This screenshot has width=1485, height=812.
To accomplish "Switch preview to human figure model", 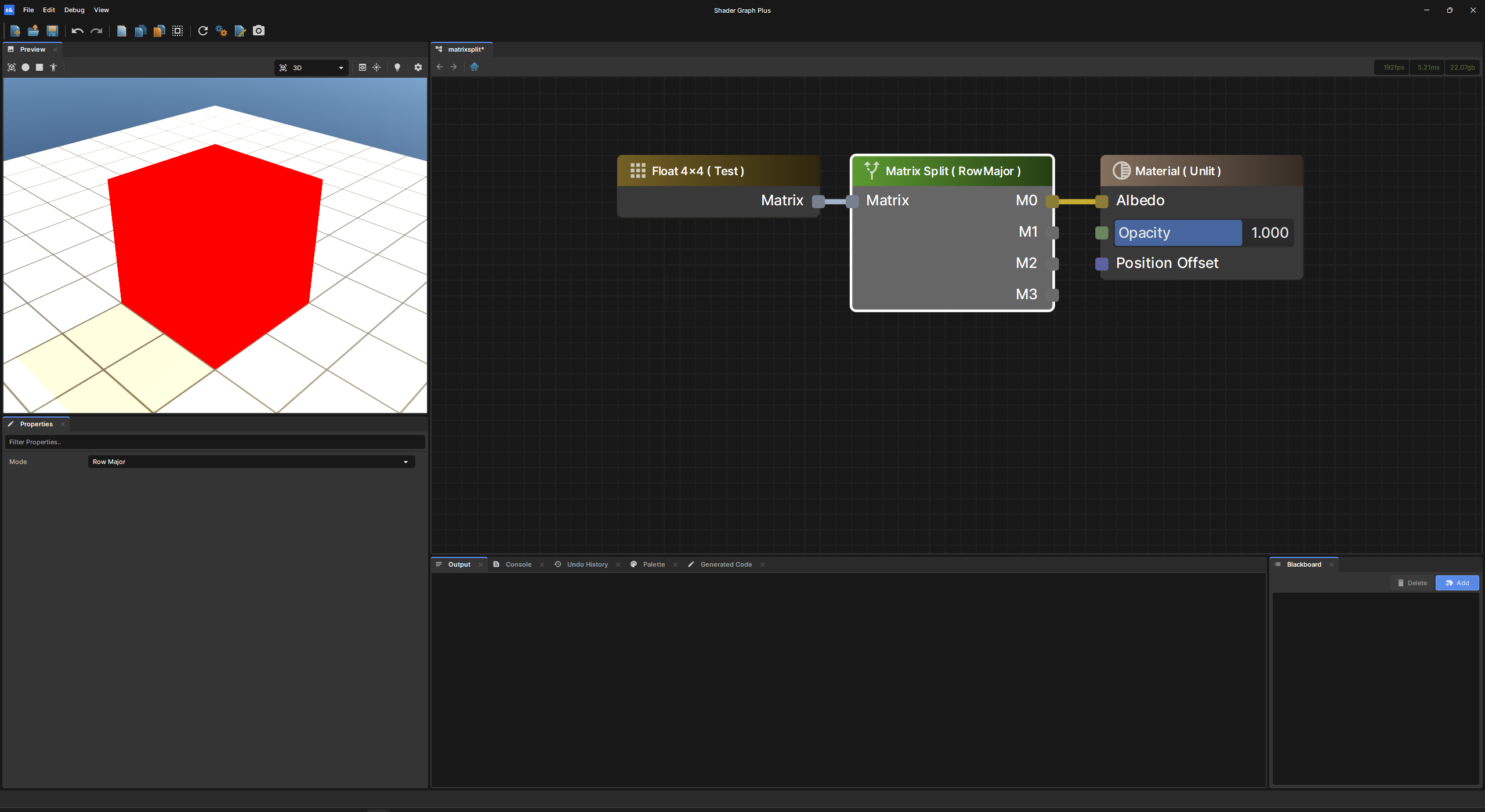I will pos(53,67).
